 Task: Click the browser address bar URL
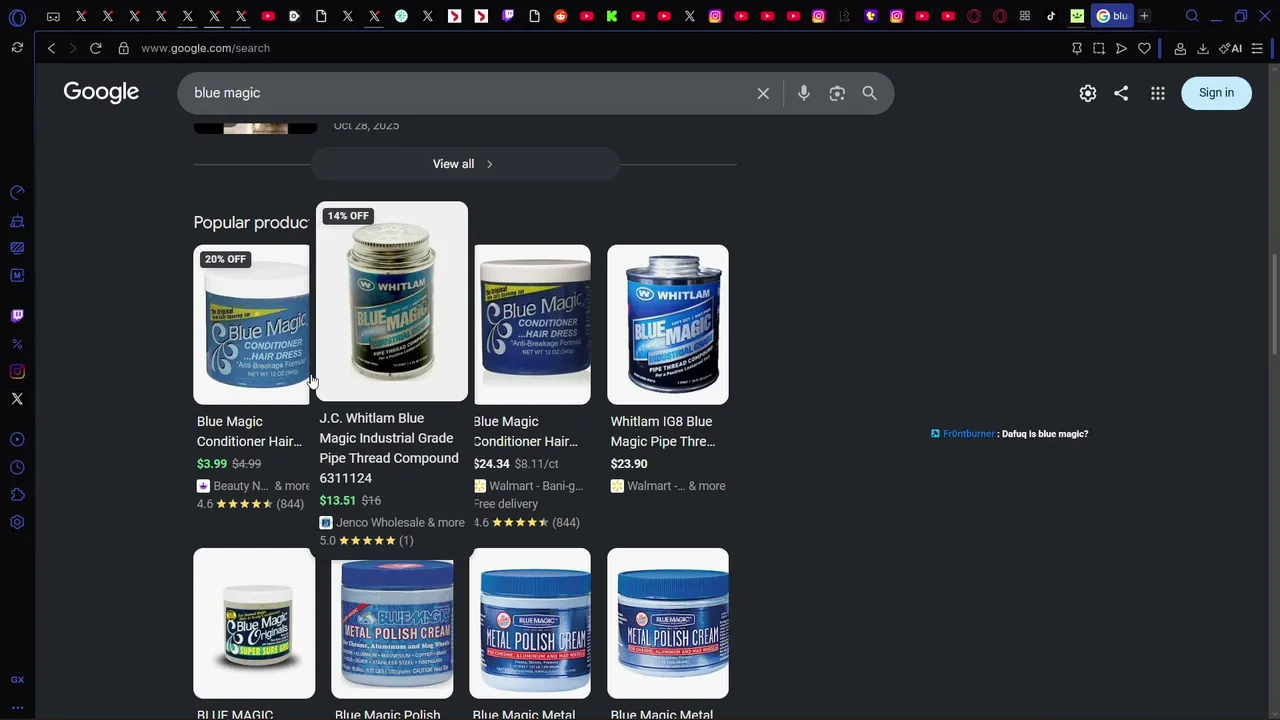(205, 48)
